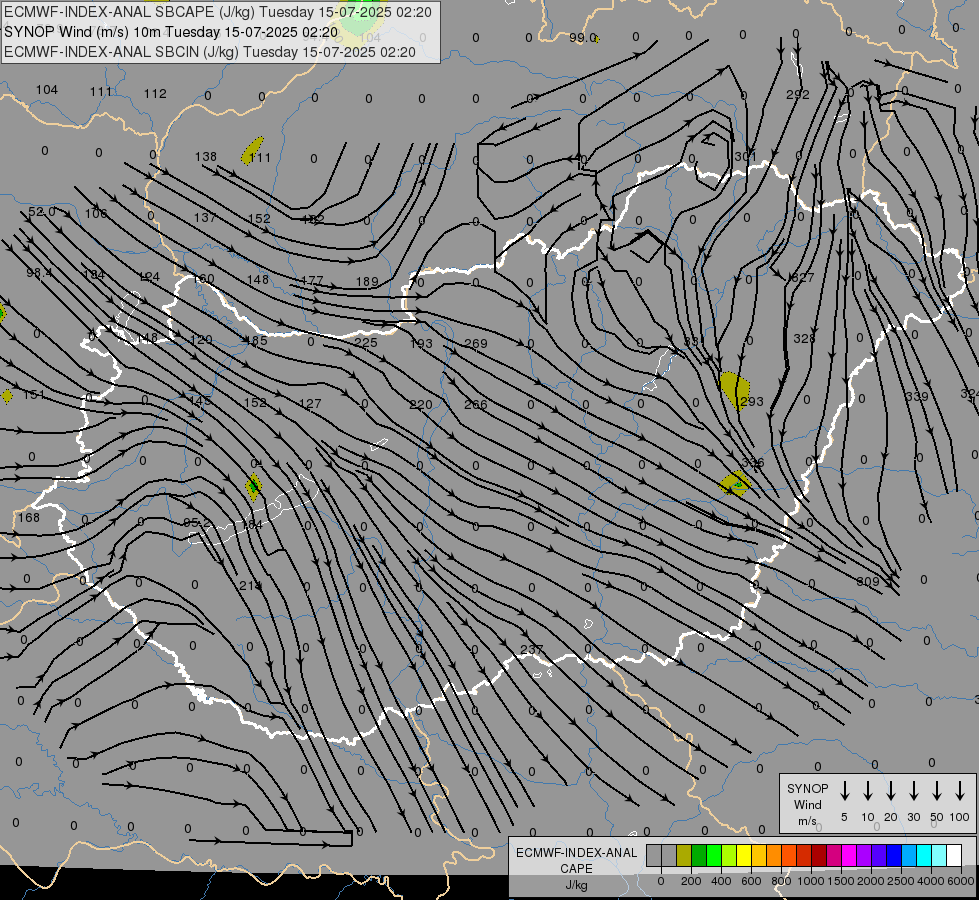Image resolution: width=979 pixels, height=900 pixels.
Task: Click the SBCIN layer title line
Action: [210, 52]
